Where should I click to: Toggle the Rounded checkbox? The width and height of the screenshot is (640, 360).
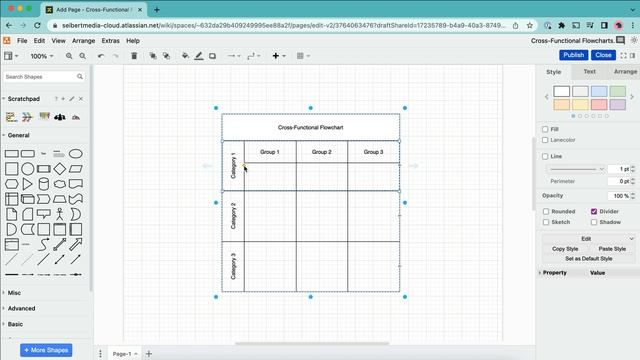(546, 211)
